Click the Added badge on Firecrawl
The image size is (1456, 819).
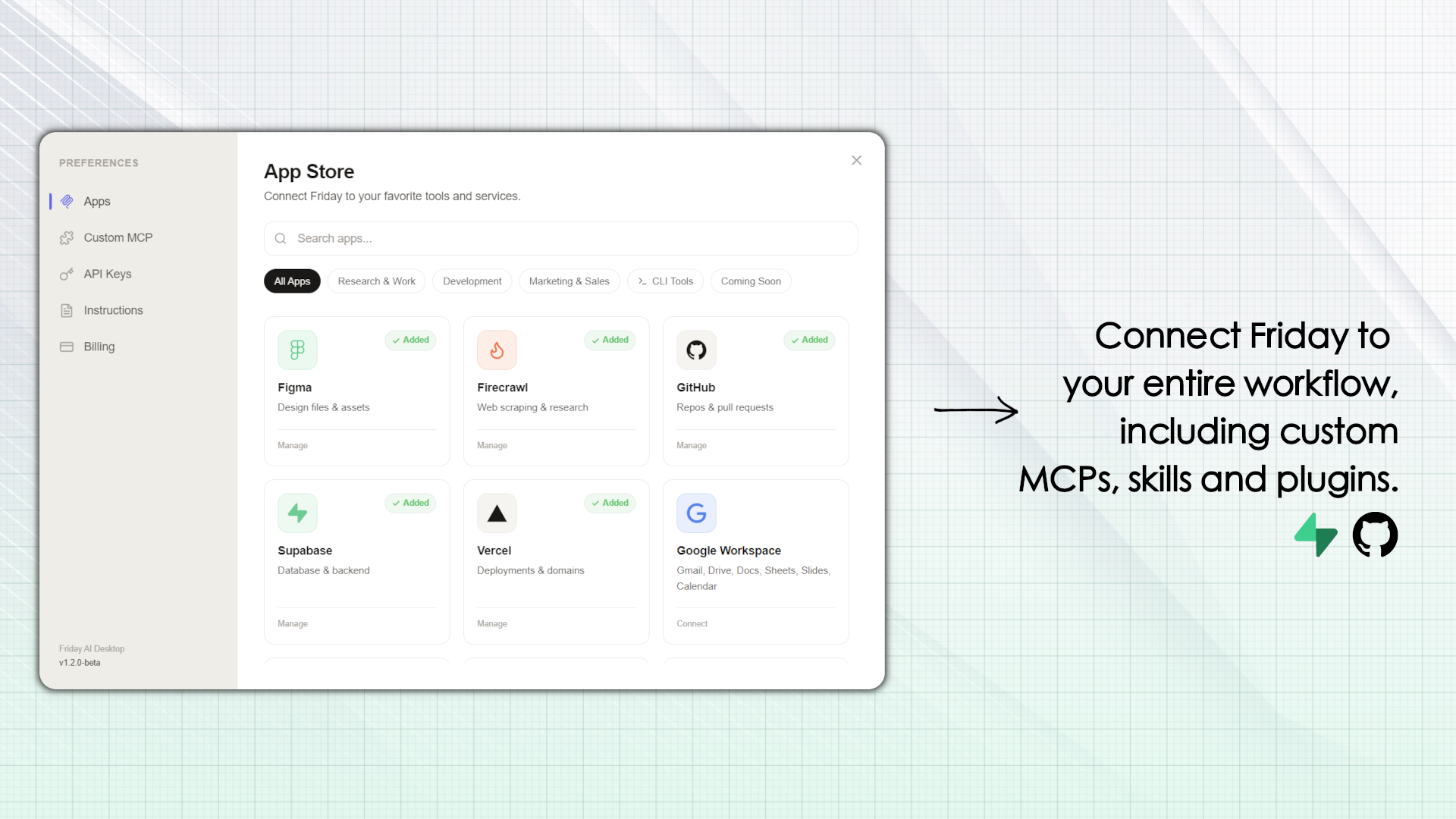610,340
